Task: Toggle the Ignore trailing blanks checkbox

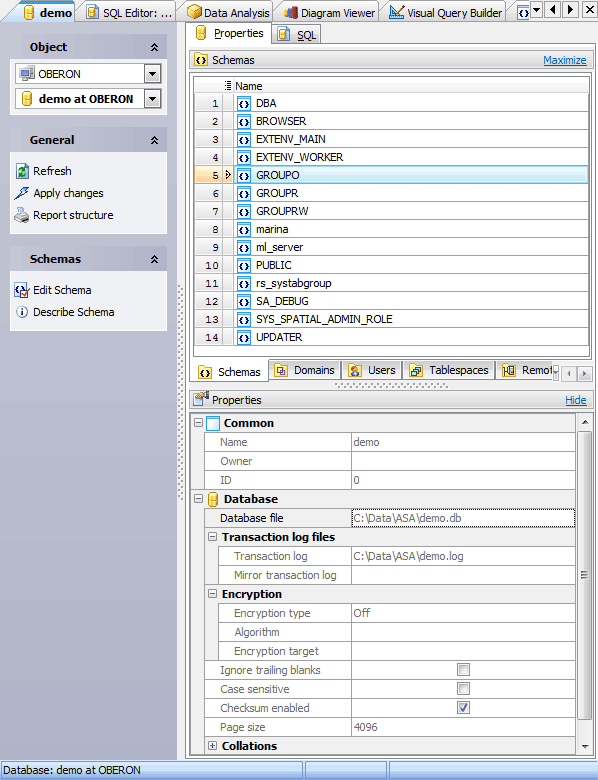Action: click(x=463, y=670)
